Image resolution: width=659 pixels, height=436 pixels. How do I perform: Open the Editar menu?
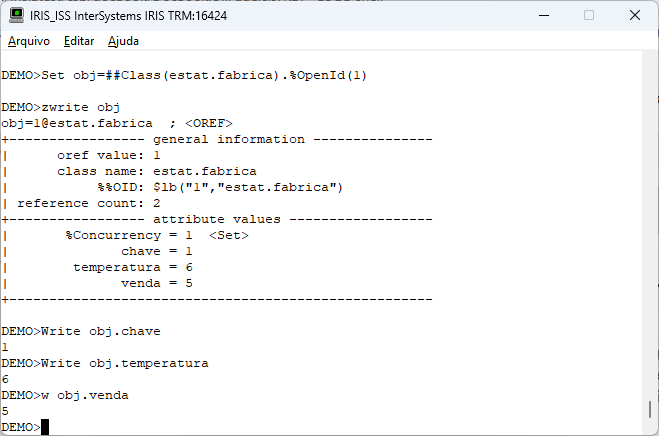pyautogui.click(x=79, y=41)
